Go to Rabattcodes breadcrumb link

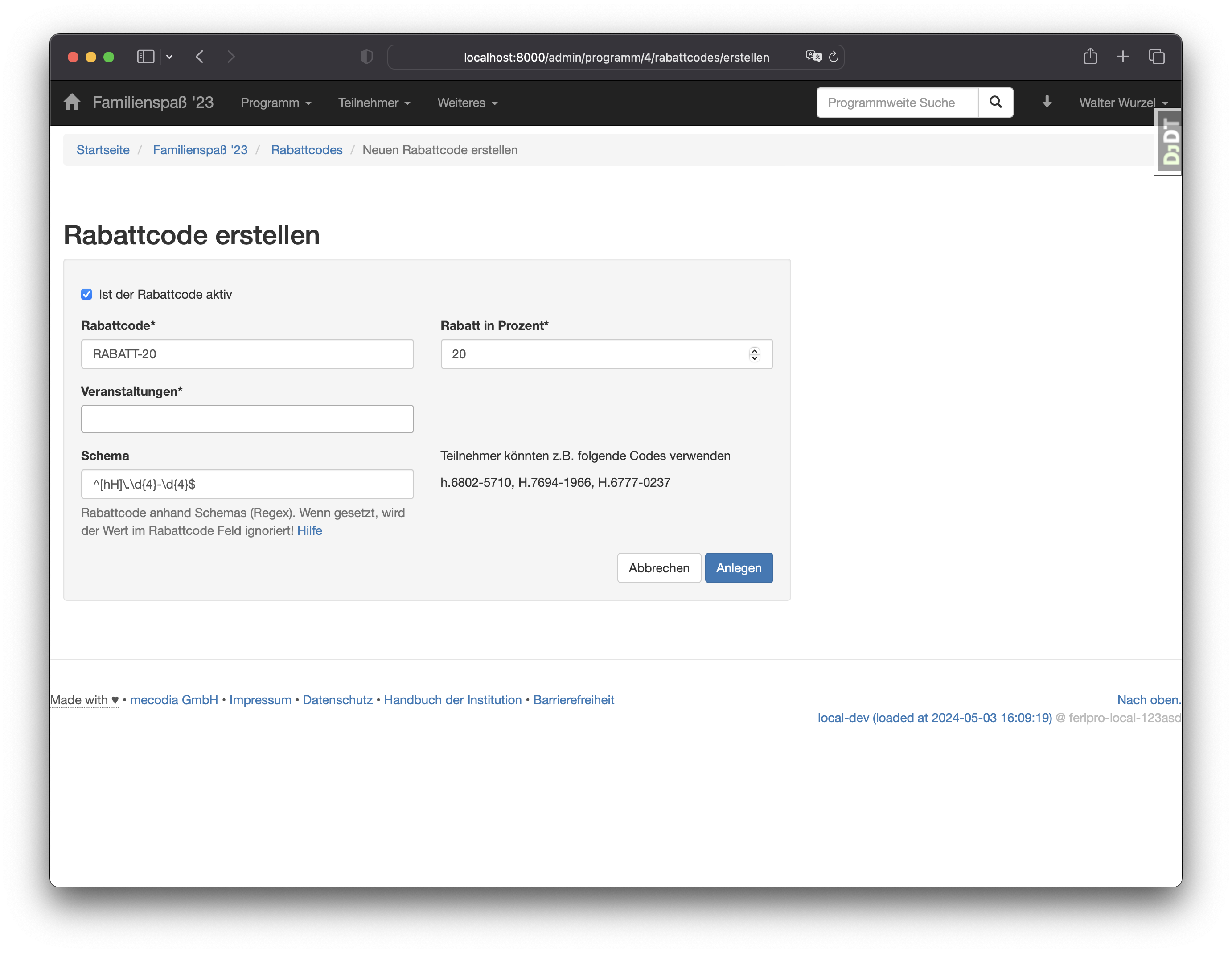click(306, 150)
